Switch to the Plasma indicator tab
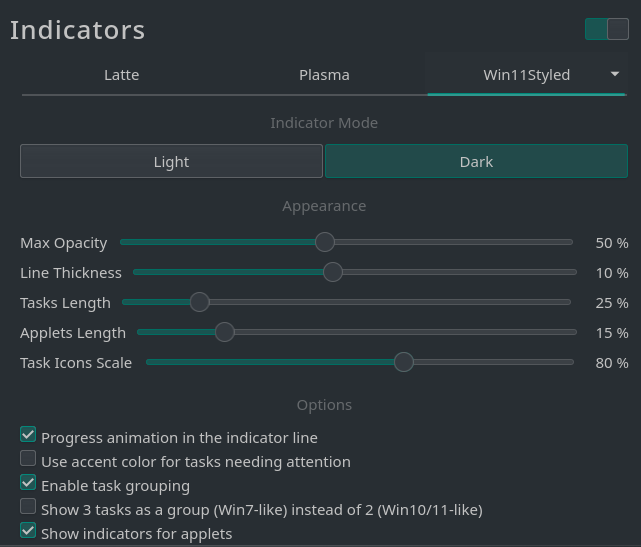 point(324,75)
